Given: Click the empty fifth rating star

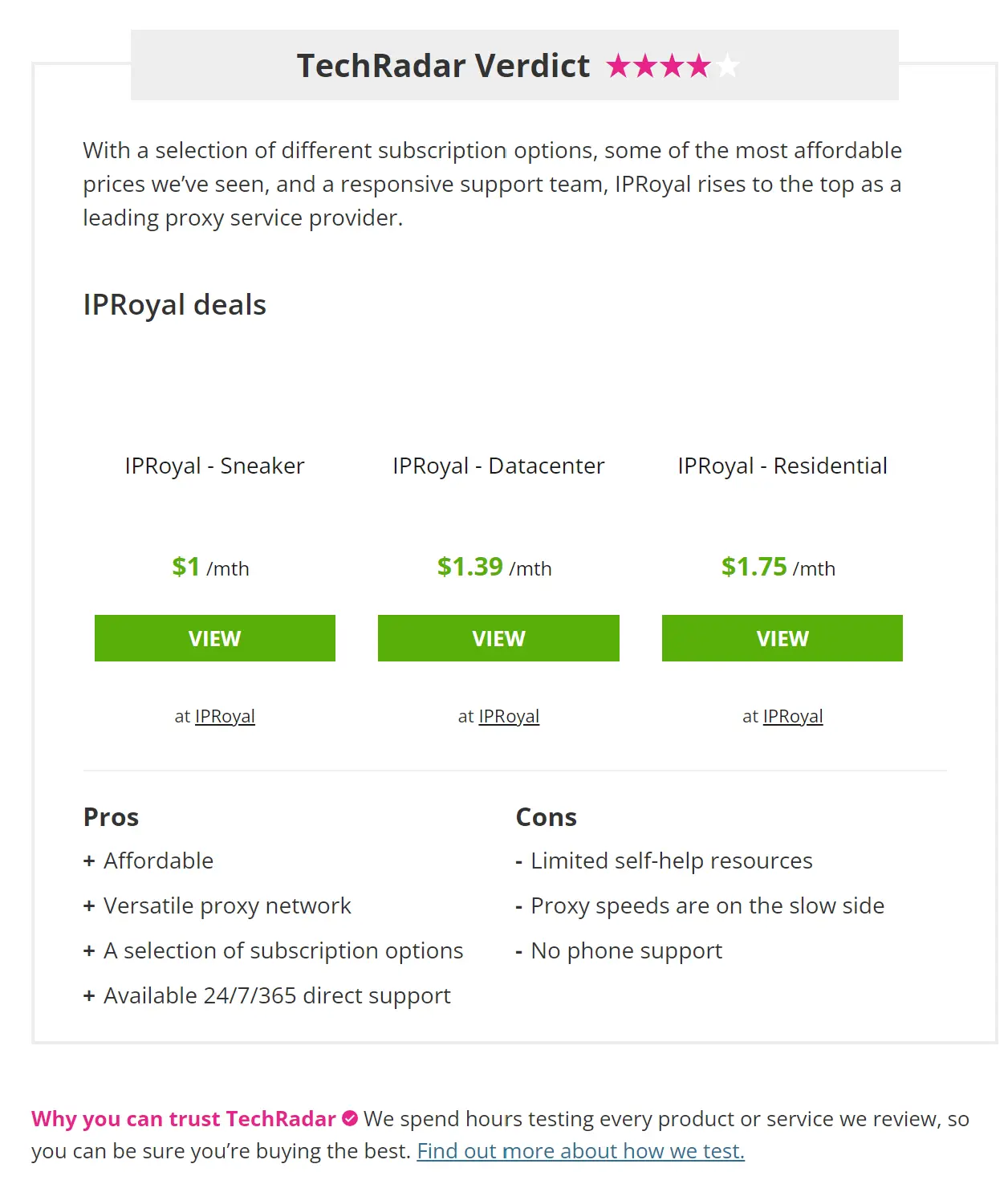Looking at the screenshot, I should tap(726, 65).
